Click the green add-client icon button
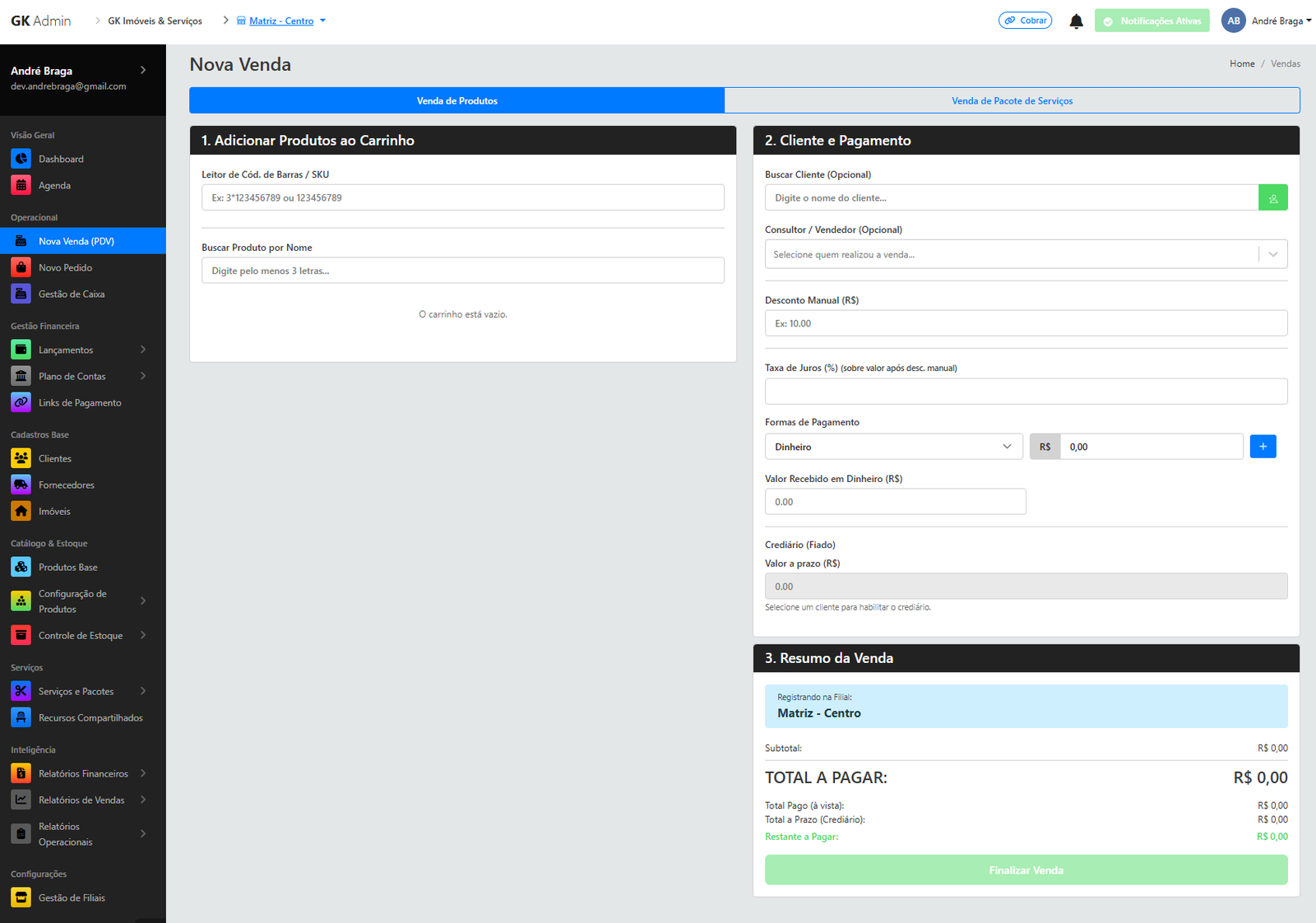 [x=1272, y=198]
